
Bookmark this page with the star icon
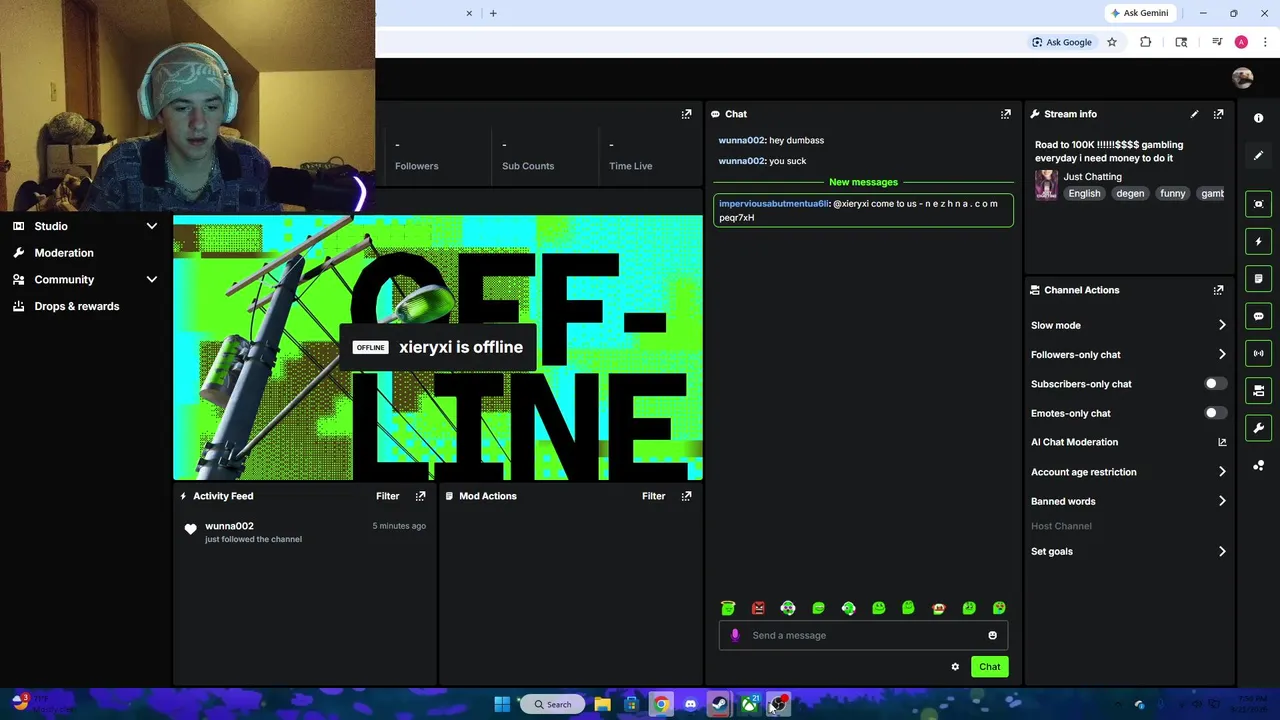(1111, 42)
